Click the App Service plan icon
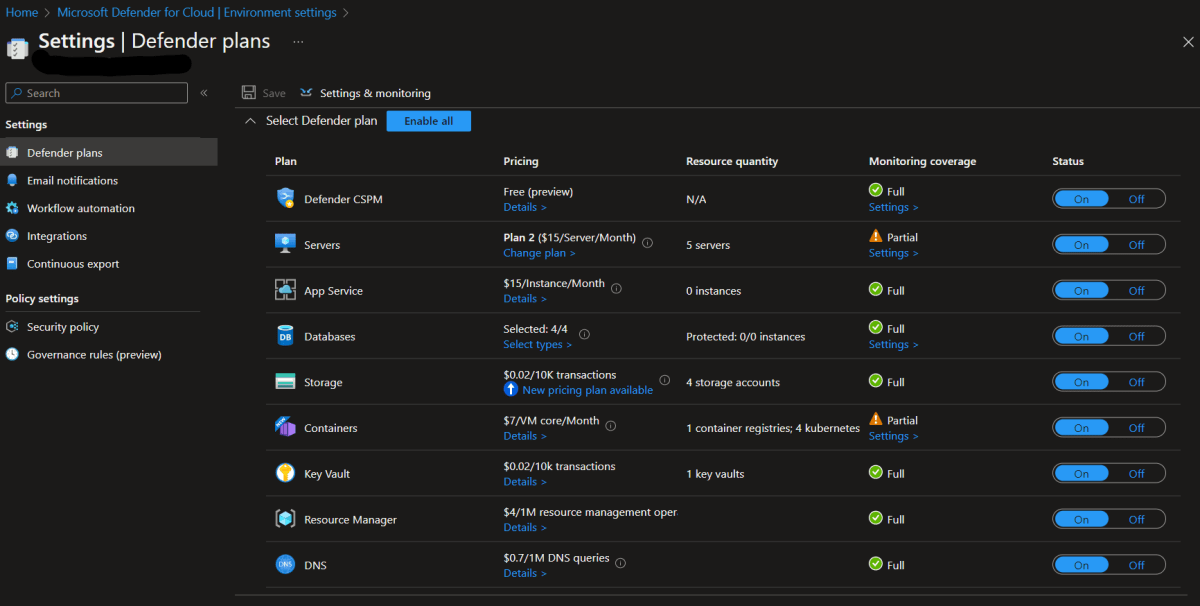1200x606 pixels. coord(285,290)
